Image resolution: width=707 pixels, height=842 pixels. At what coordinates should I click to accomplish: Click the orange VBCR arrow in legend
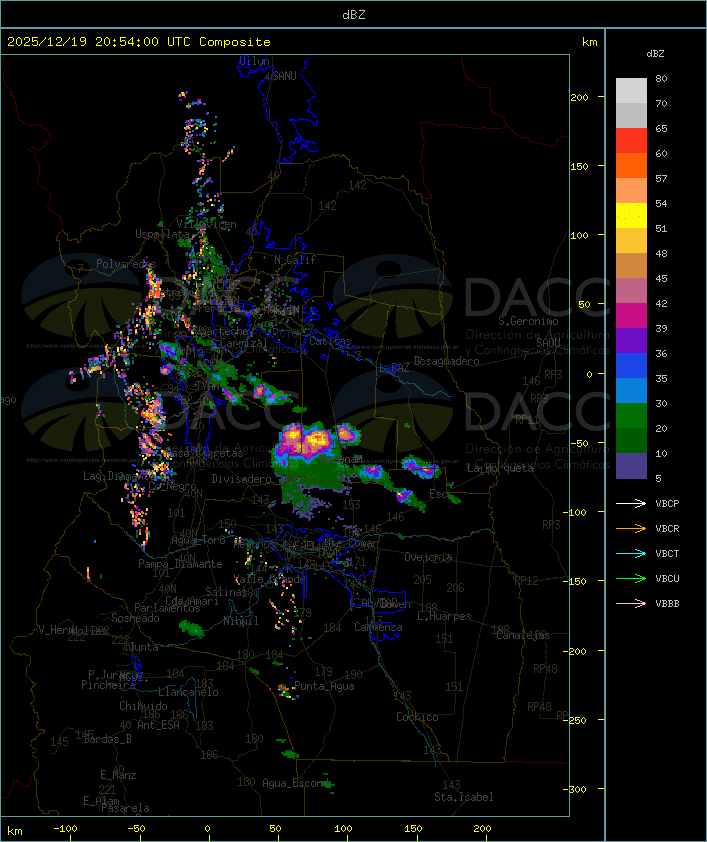click(631, 528)
